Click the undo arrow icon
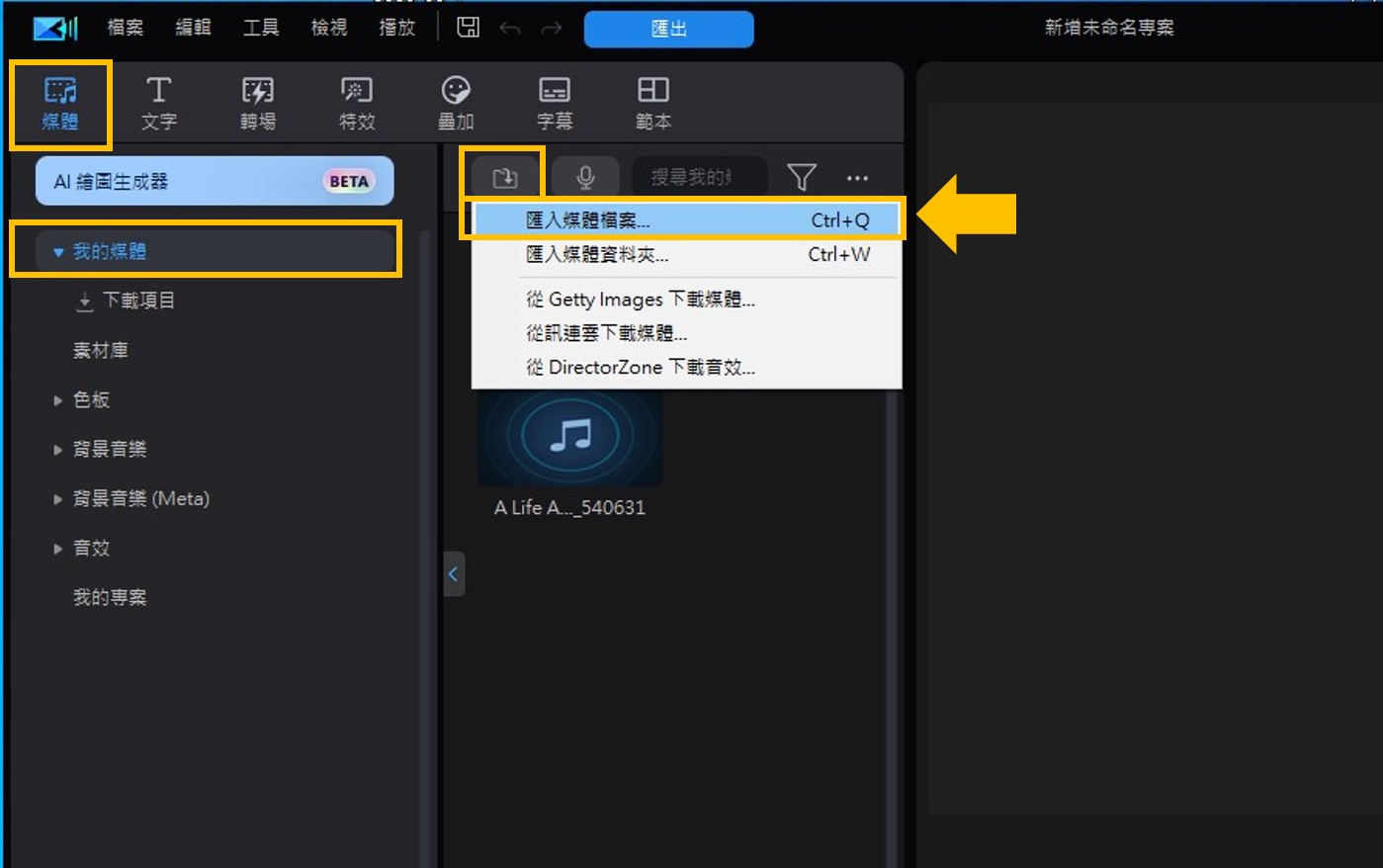The image size is (1383, 868). [511, 29]
